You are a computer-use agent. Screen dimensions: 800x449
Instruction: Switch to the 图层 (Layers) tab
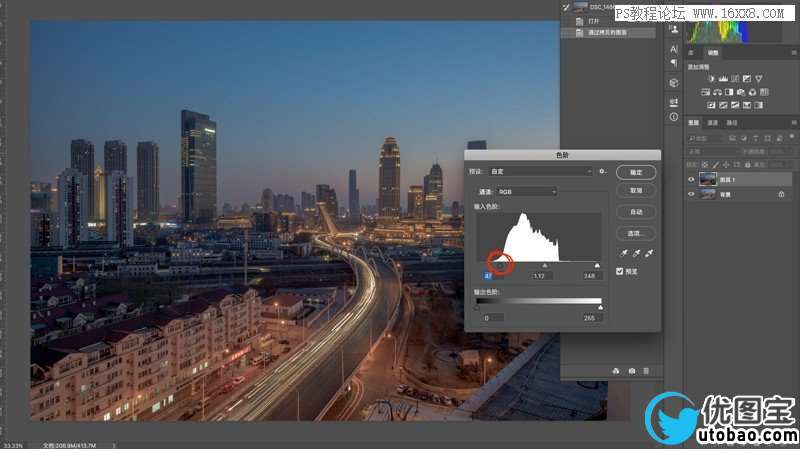[694, 123]
